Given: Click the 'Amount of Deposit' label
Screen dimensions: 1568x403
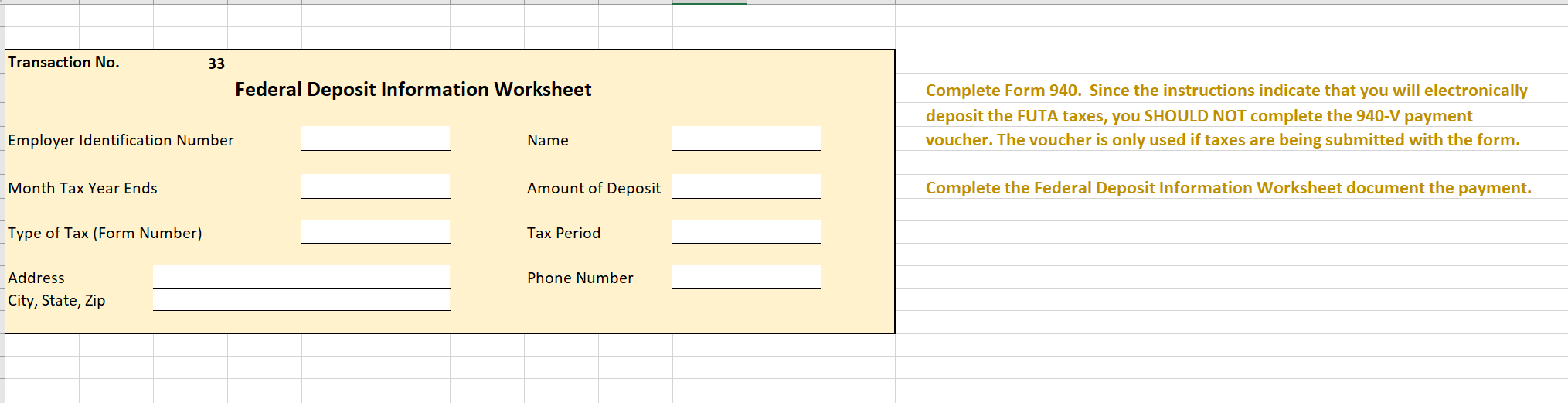Looking at the screenshot, I should pos(594,188).
